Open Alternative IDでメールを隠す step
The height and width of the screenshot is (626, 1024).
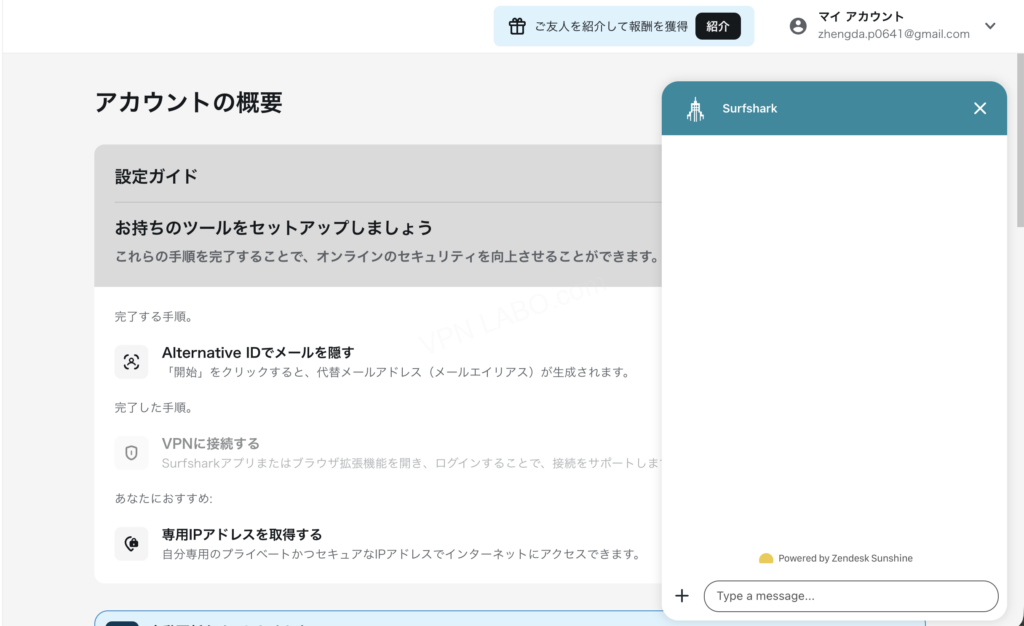point(258,352)
